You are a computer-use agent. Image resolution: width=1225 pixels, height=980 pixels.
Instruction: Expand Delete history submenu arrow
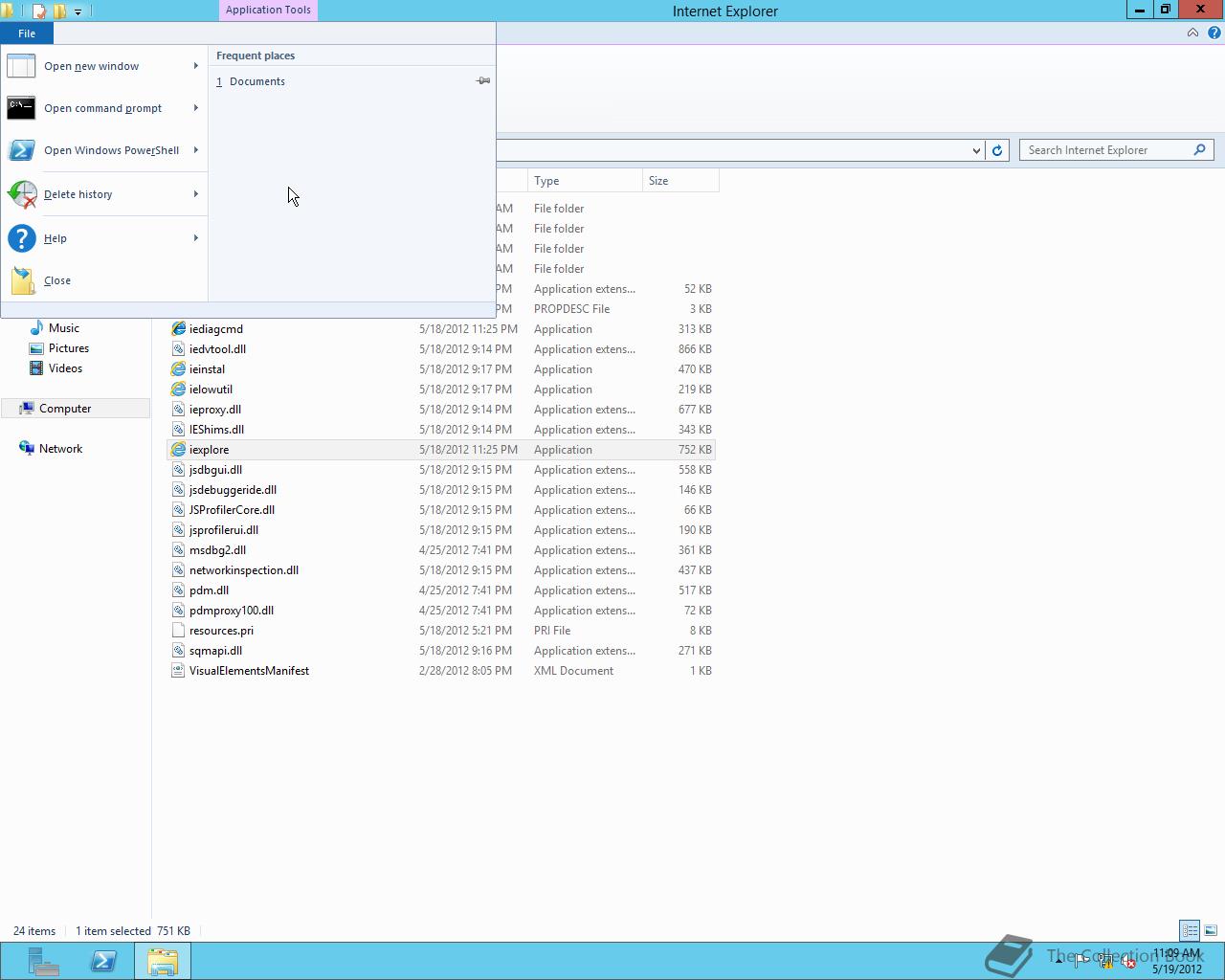tap(196, 194)
